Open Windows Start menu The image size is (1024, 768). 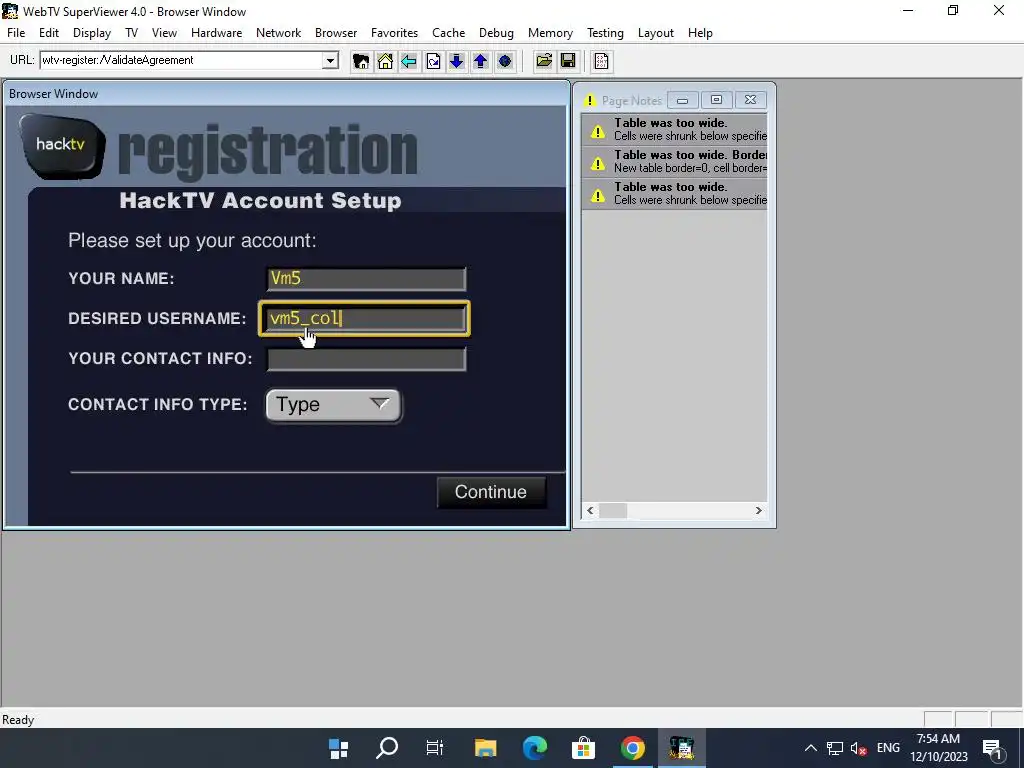[x=338, y=748]
